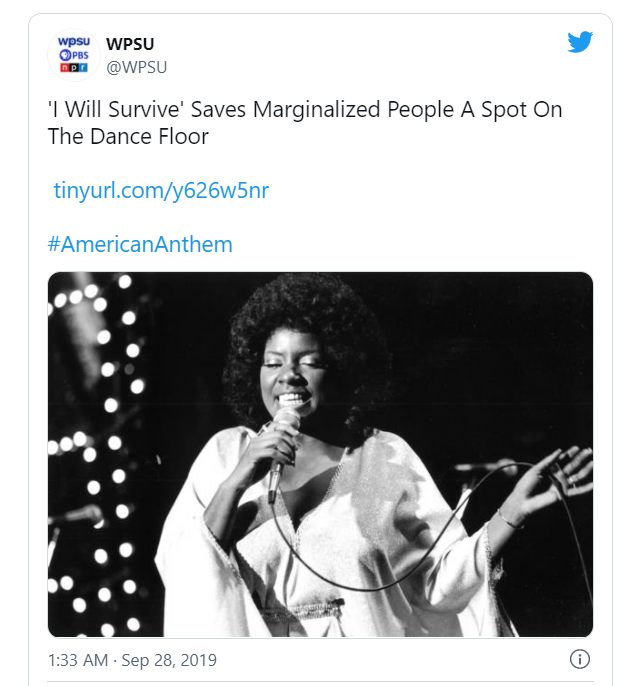Click the WPSU profile avatar
The height and width of the screenshot is (686, 621).
[74, 55]
